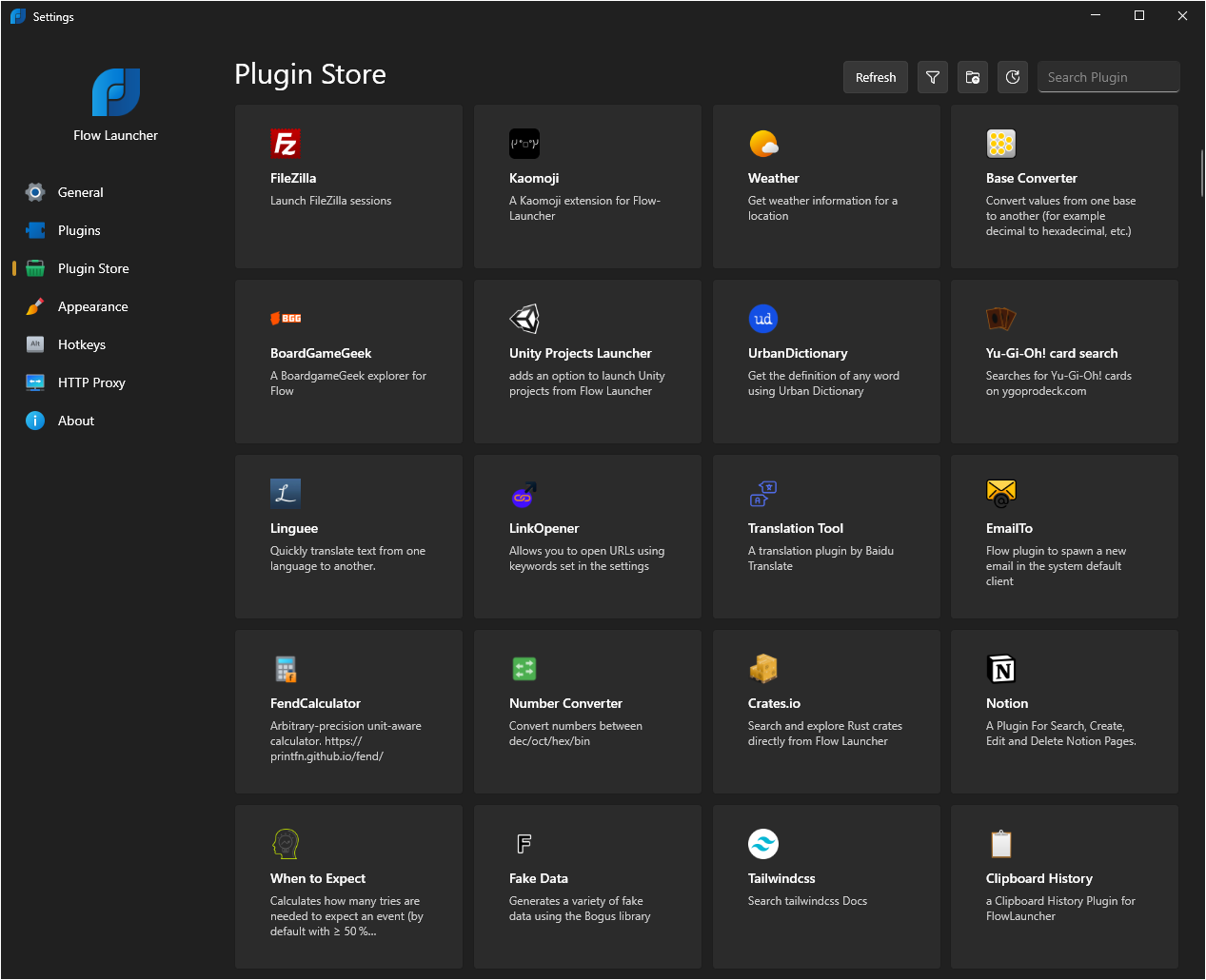This screenshot has width=1206, height=980.
Task: Click the Fake Data plugin icon
Action: (524, 844)
